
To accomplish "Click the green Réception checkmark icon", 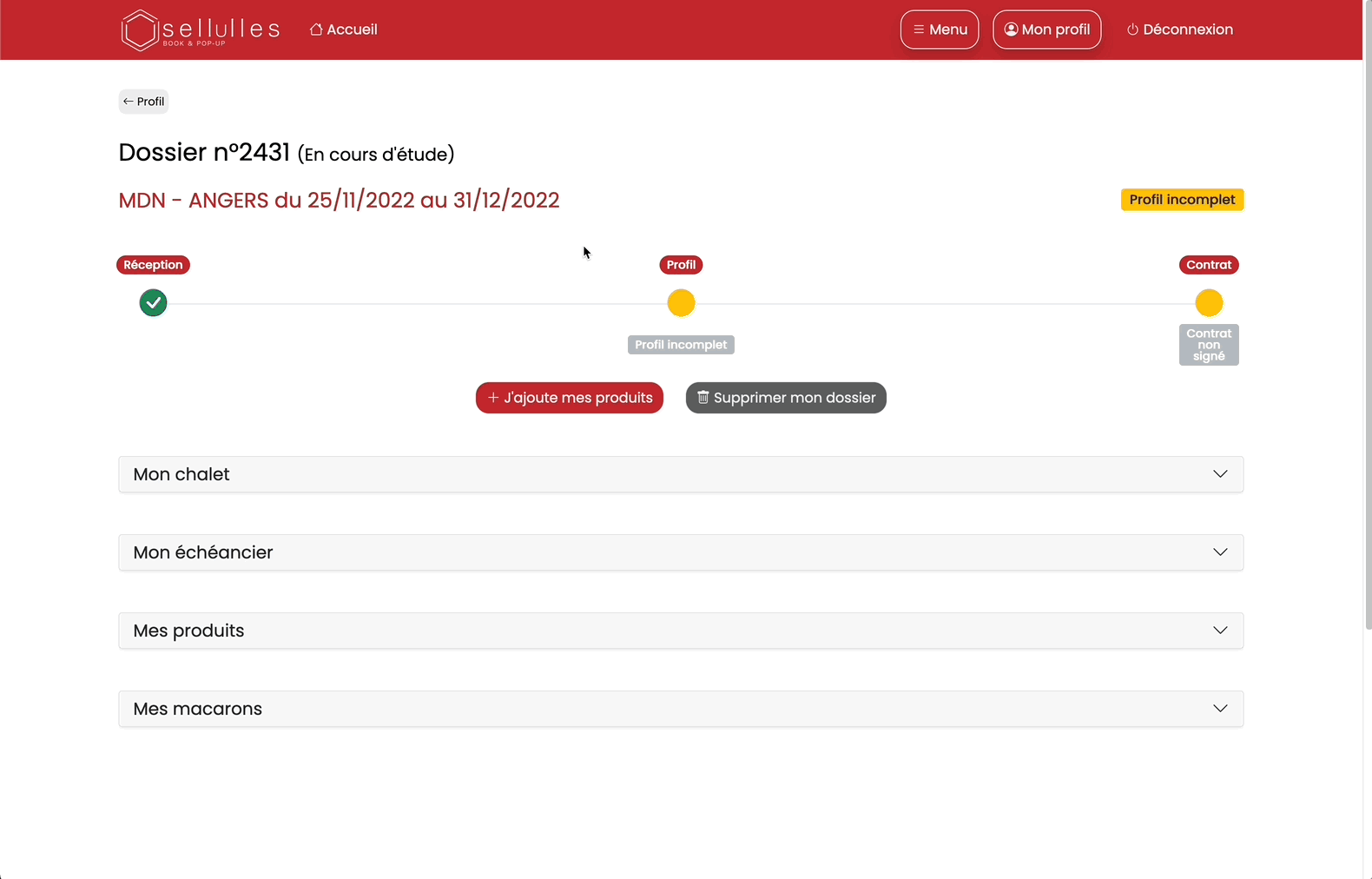I will point(153,303).
